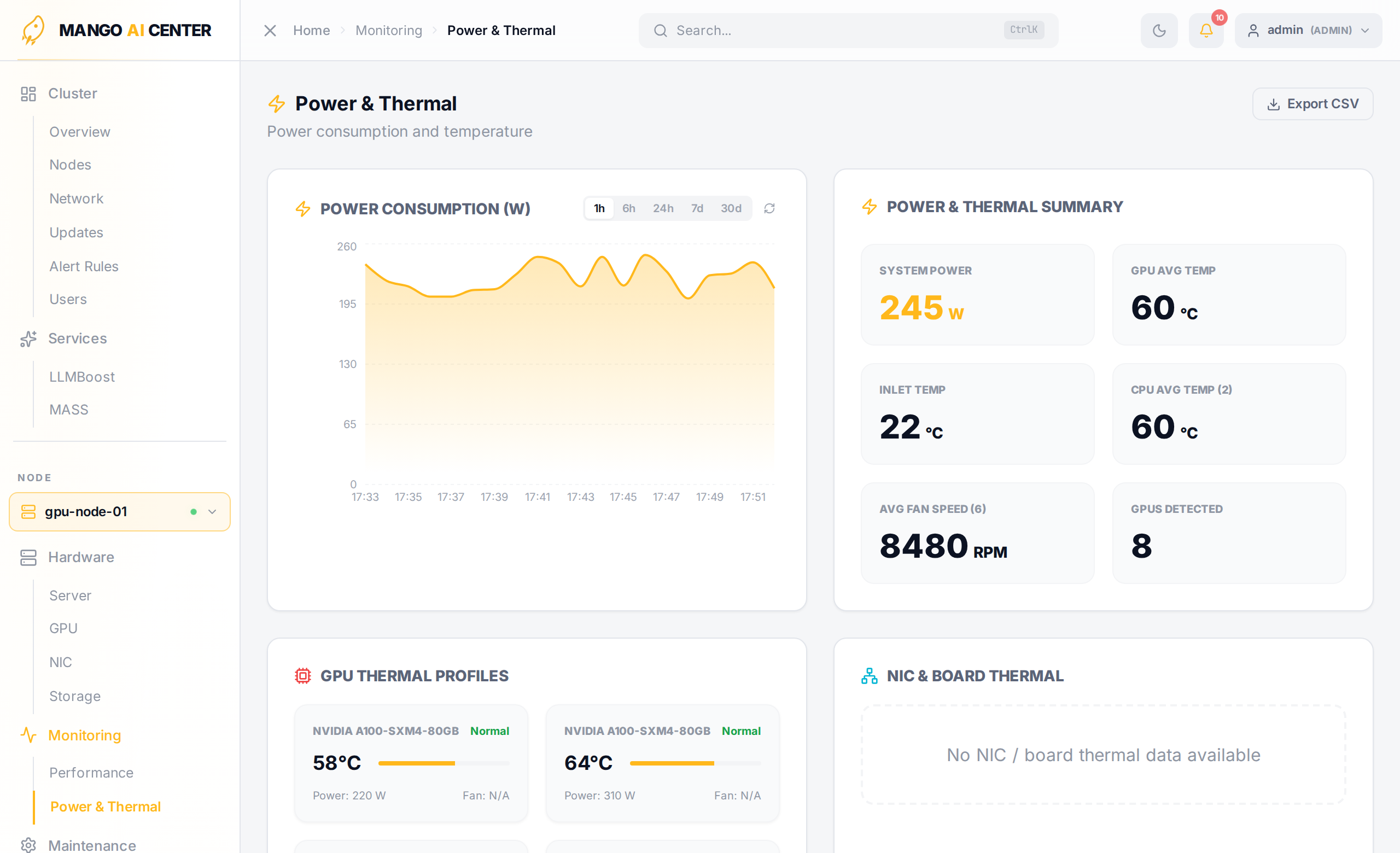Open LLMBoost service

[x=82, y=377]
